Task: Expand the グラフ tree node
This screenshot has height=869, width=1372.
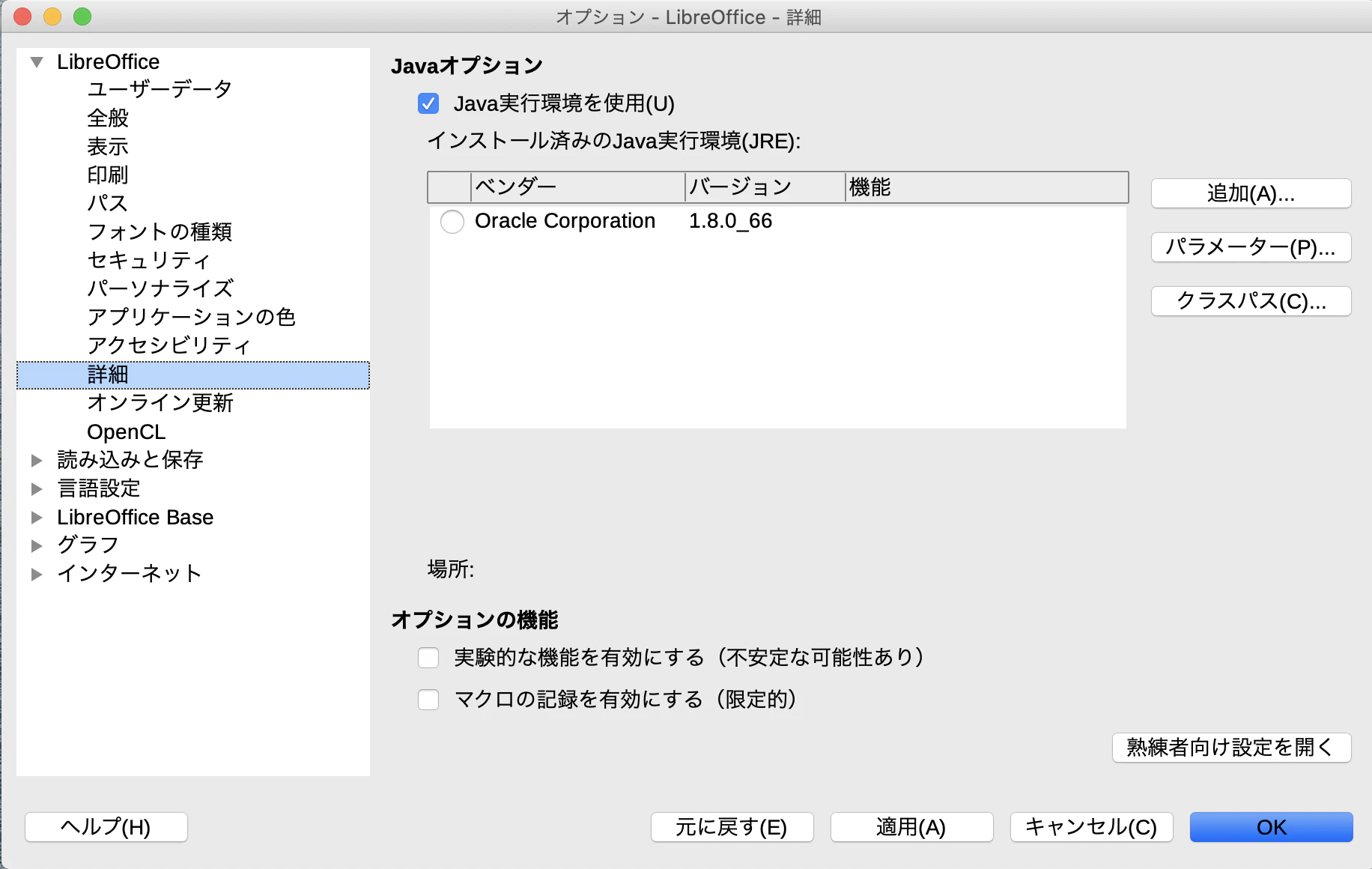Action: (x=37, y=546)
